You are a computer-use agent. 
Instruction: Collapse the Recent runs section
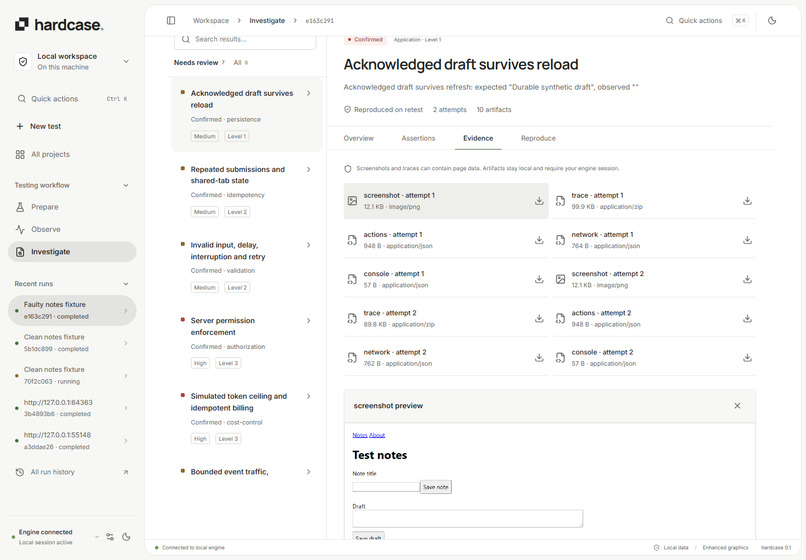point(125,284)
